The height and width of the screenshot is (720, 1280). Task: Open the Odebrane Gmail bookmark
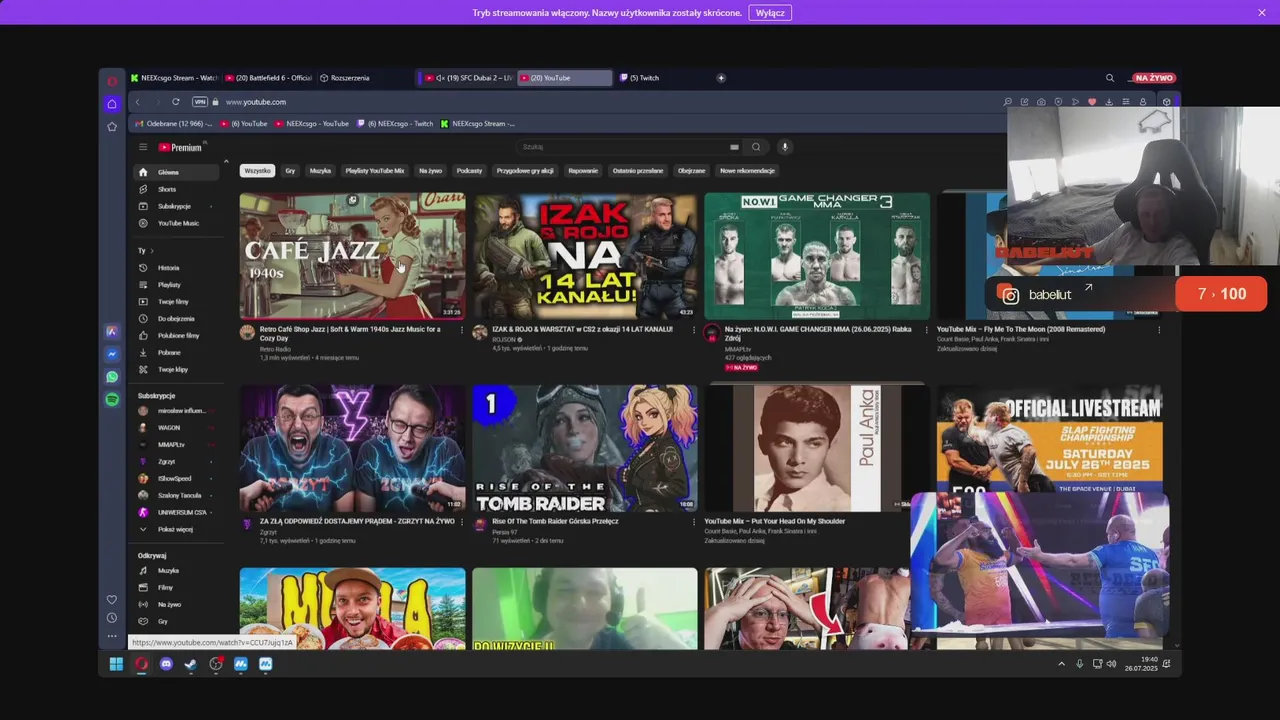point(173,124)
